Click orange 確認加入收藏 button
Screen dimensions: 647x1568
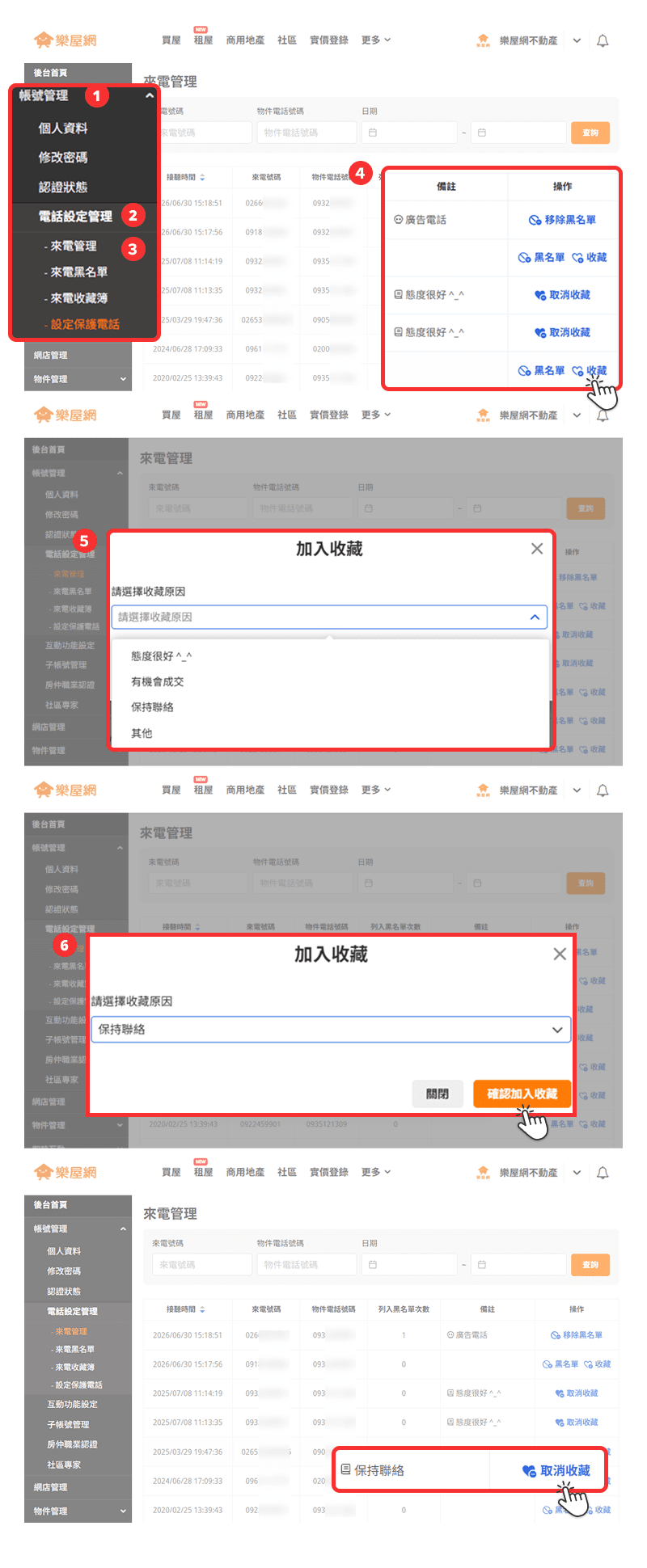pos(522,1094)
